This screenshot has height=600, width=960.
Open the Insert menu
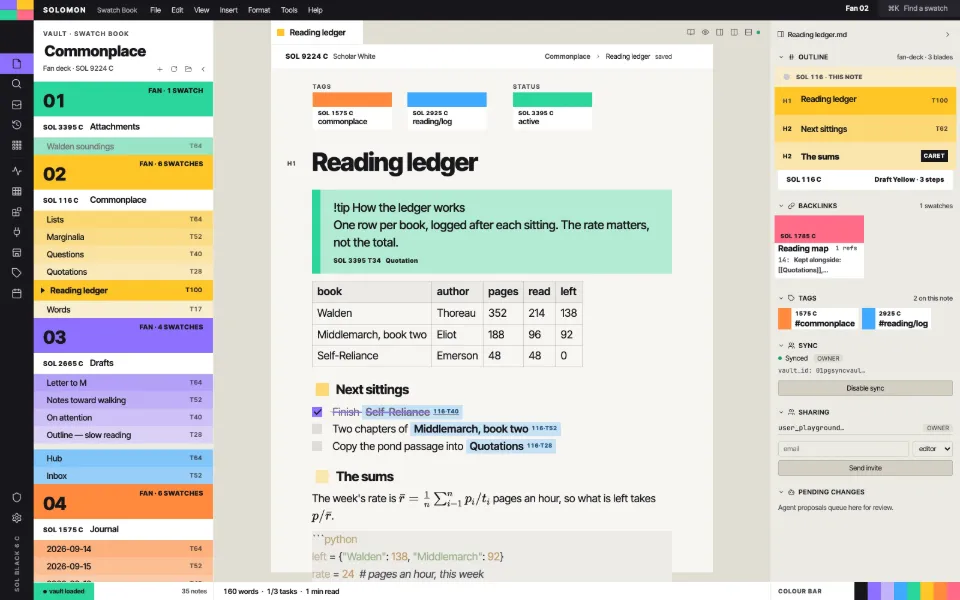(x=228, y=10)
